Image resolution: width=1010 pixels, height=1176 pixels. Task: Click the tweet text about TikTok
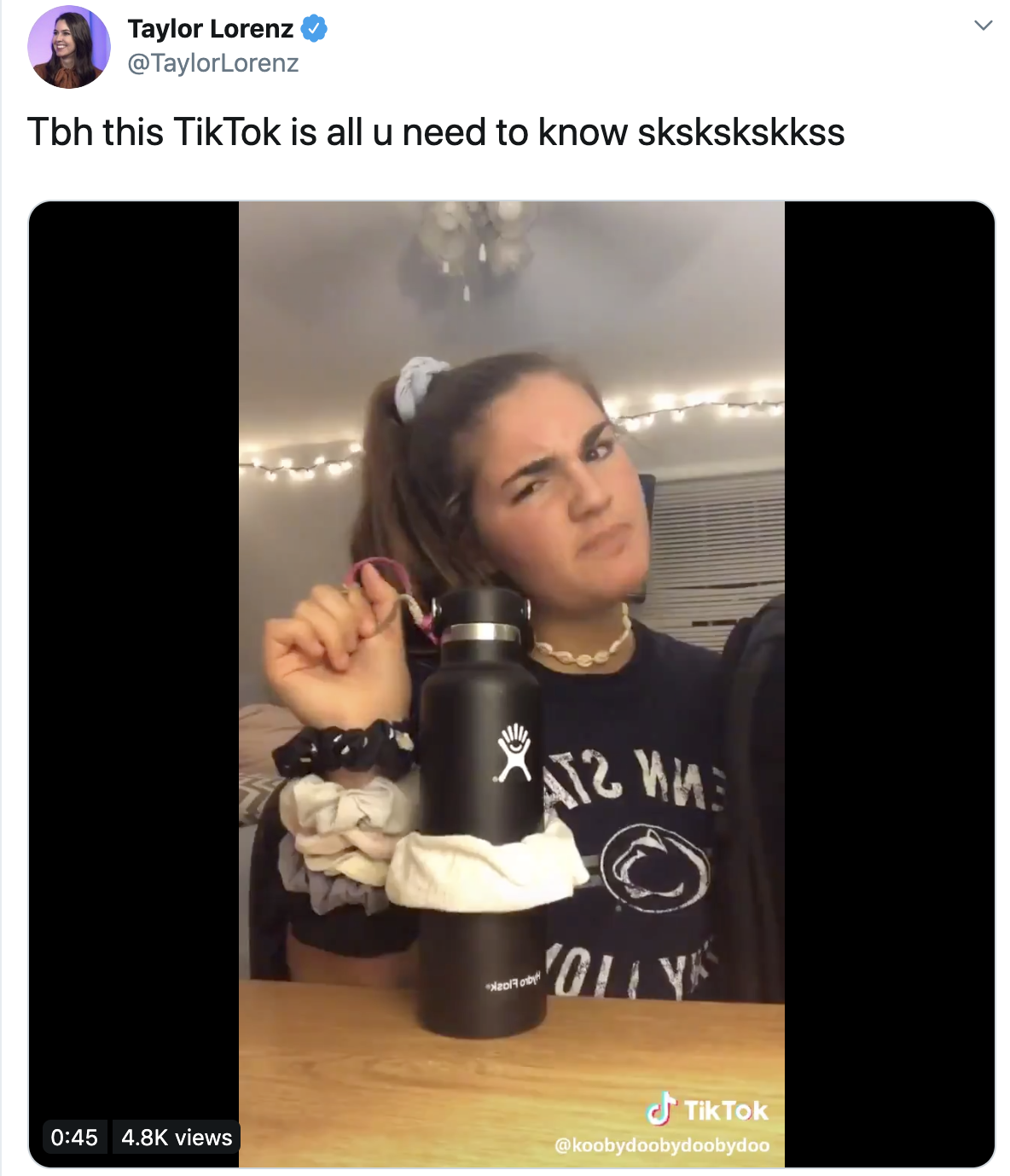pos(436,132)
